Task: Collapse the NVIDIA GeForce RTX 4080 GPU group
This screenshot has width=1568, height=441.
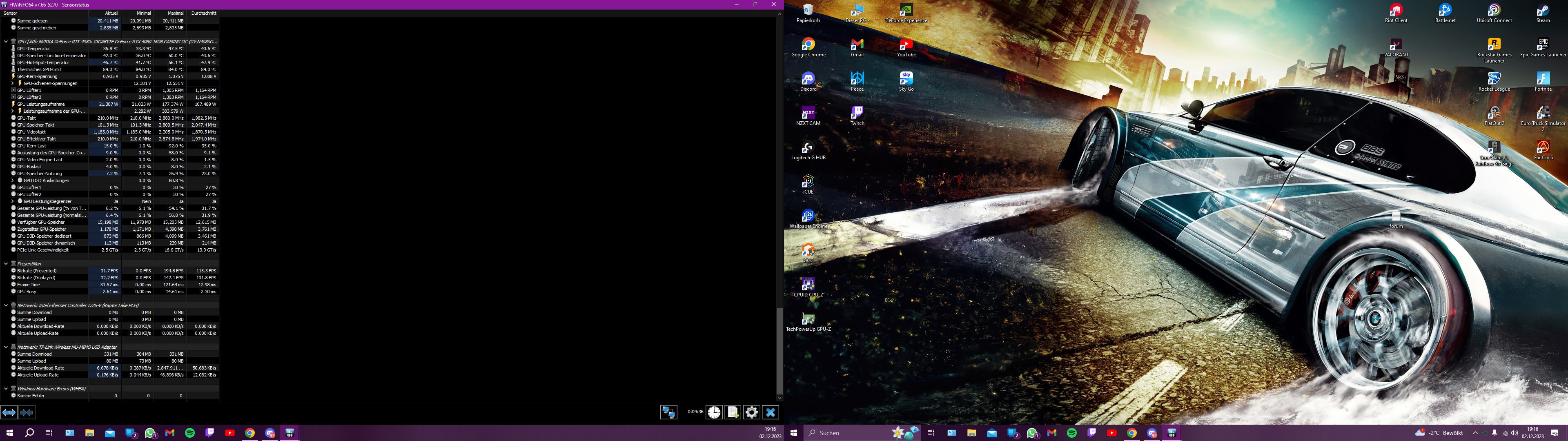Action: [x=5, y=41]
